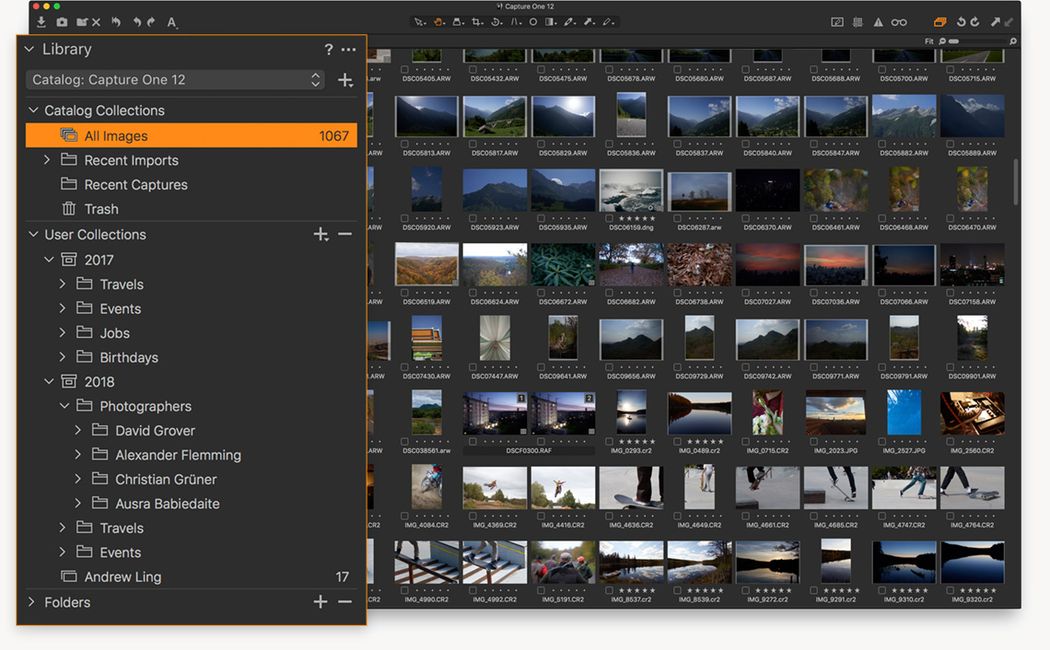Open Library help with the question mark icon
1050x650 pixels.
coord(328,48)
